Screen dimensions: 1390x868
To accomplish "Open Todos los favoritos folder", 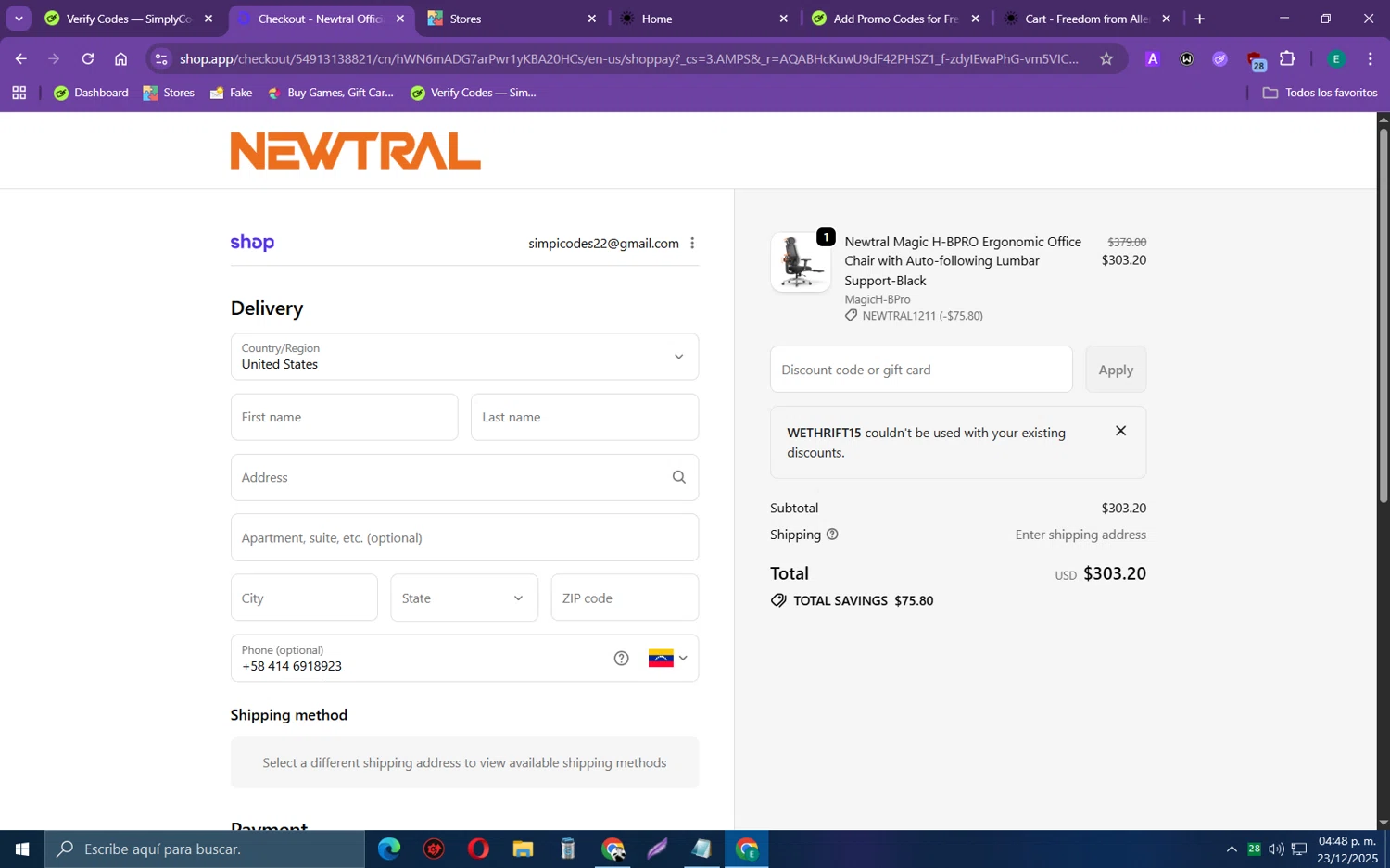I will tap(1320, 93).
